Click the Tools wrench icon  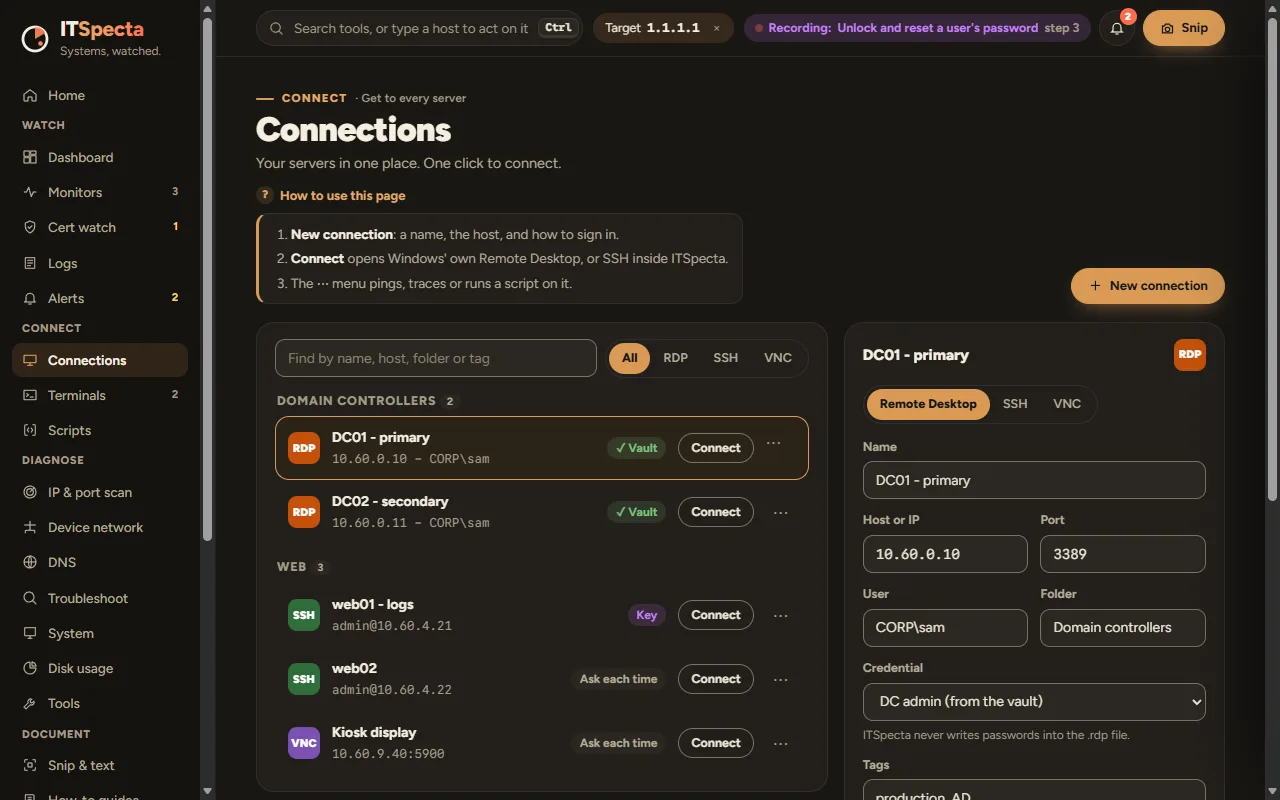coord(30,704)
